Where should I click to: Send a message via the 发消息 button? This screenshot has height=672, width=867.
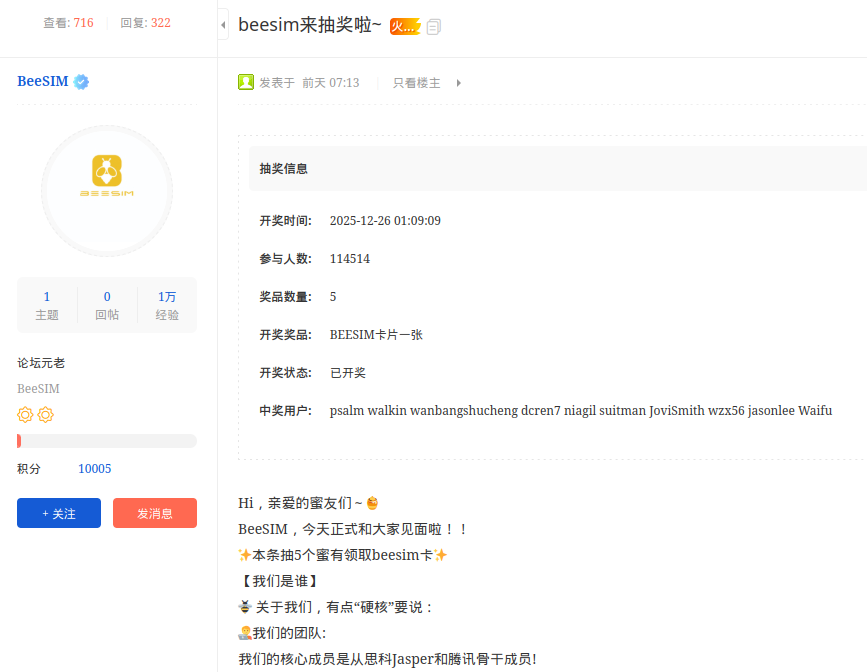pyautogui.click(x=154, y=513)
